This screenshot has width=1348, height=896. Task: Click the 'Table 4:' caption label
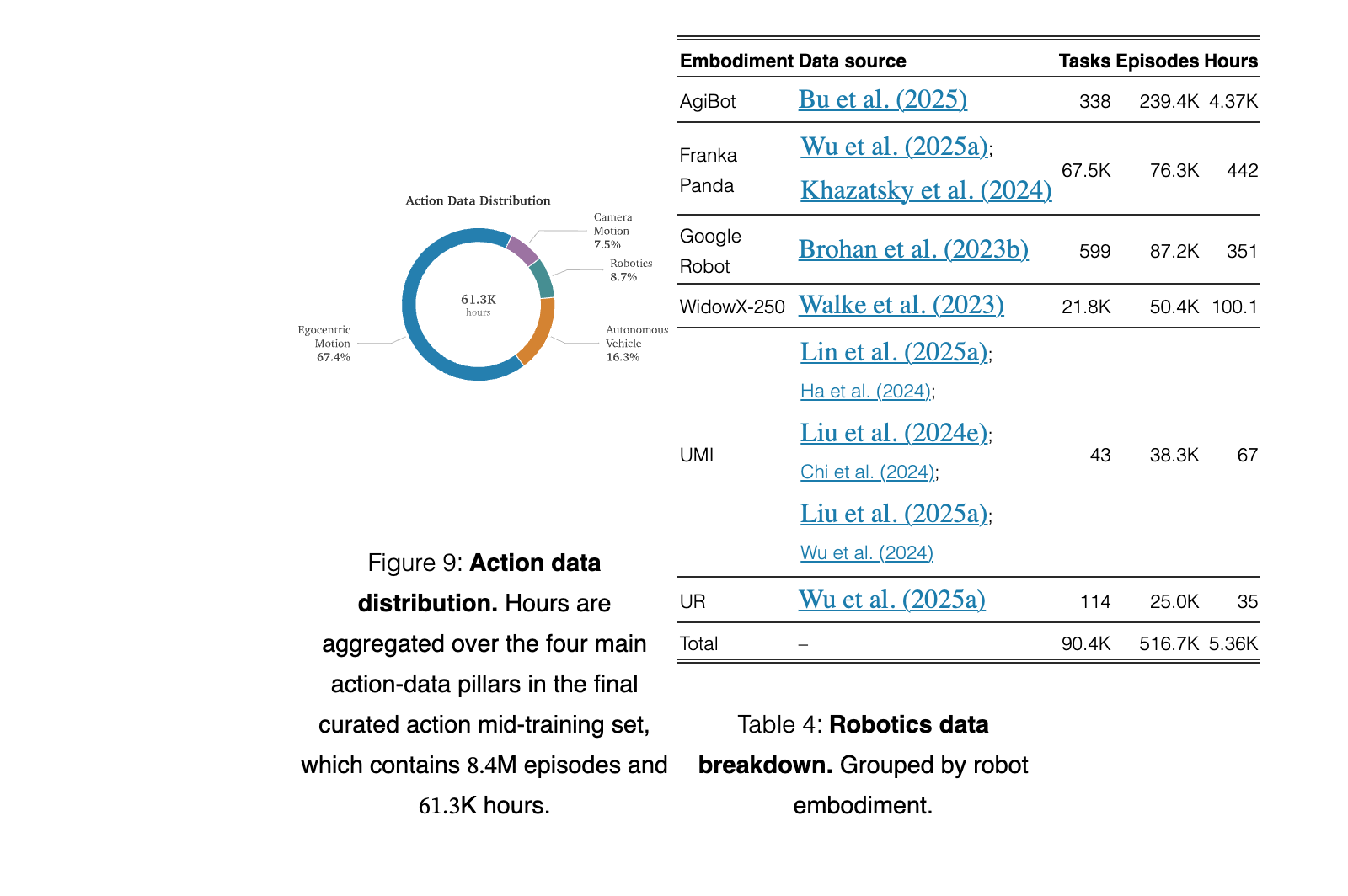780,724
